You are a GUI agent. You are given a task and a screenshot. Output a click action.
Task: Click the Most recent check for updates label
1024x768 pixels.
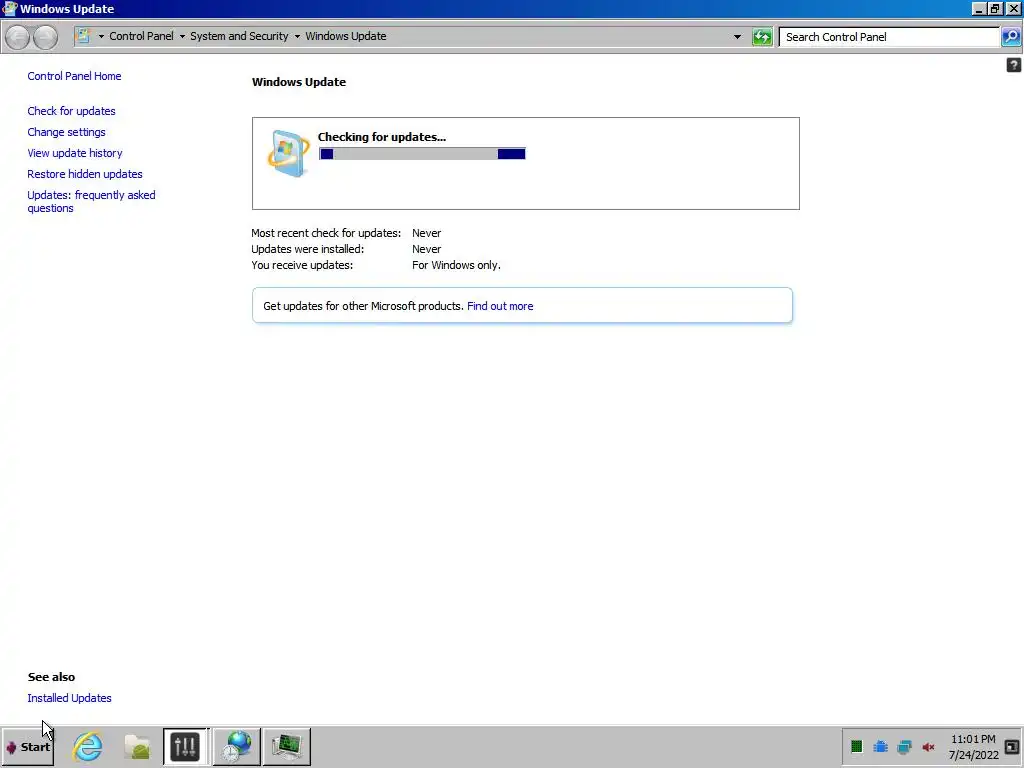tap(326, 233)
